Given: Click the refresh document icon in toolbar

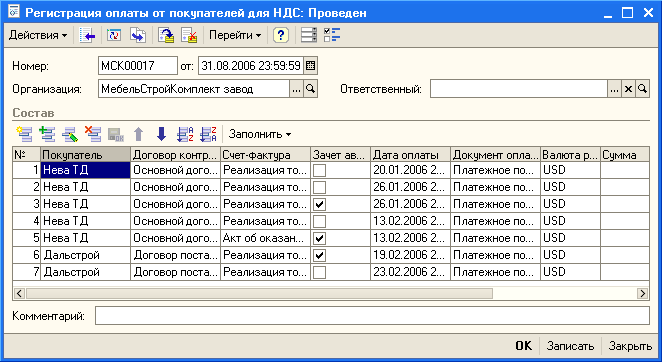Looking at the screenshot, I should coord(114,35).
